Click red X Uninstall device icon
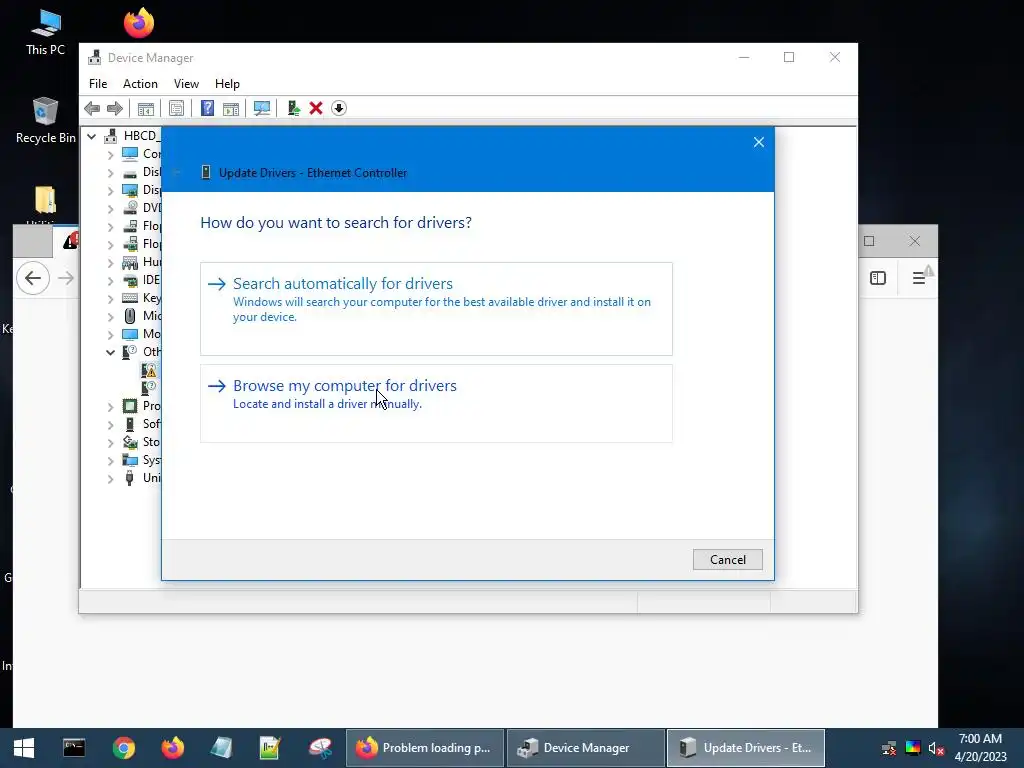 pyautogui.click(x=316, y=108)
